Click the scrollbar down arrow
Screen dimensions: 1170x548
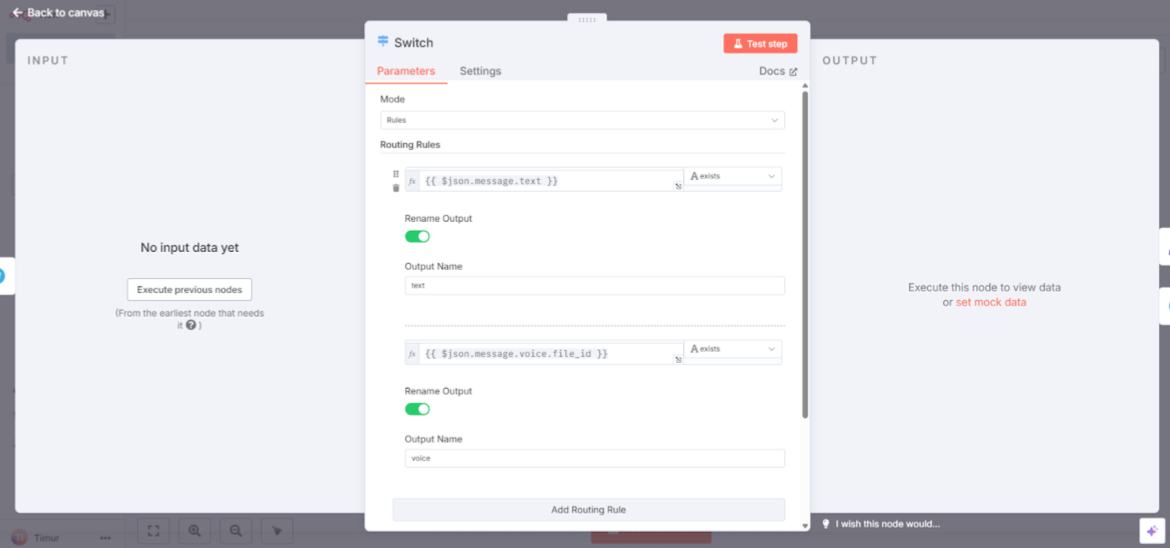pyautogui.click(x=804, y=526)
